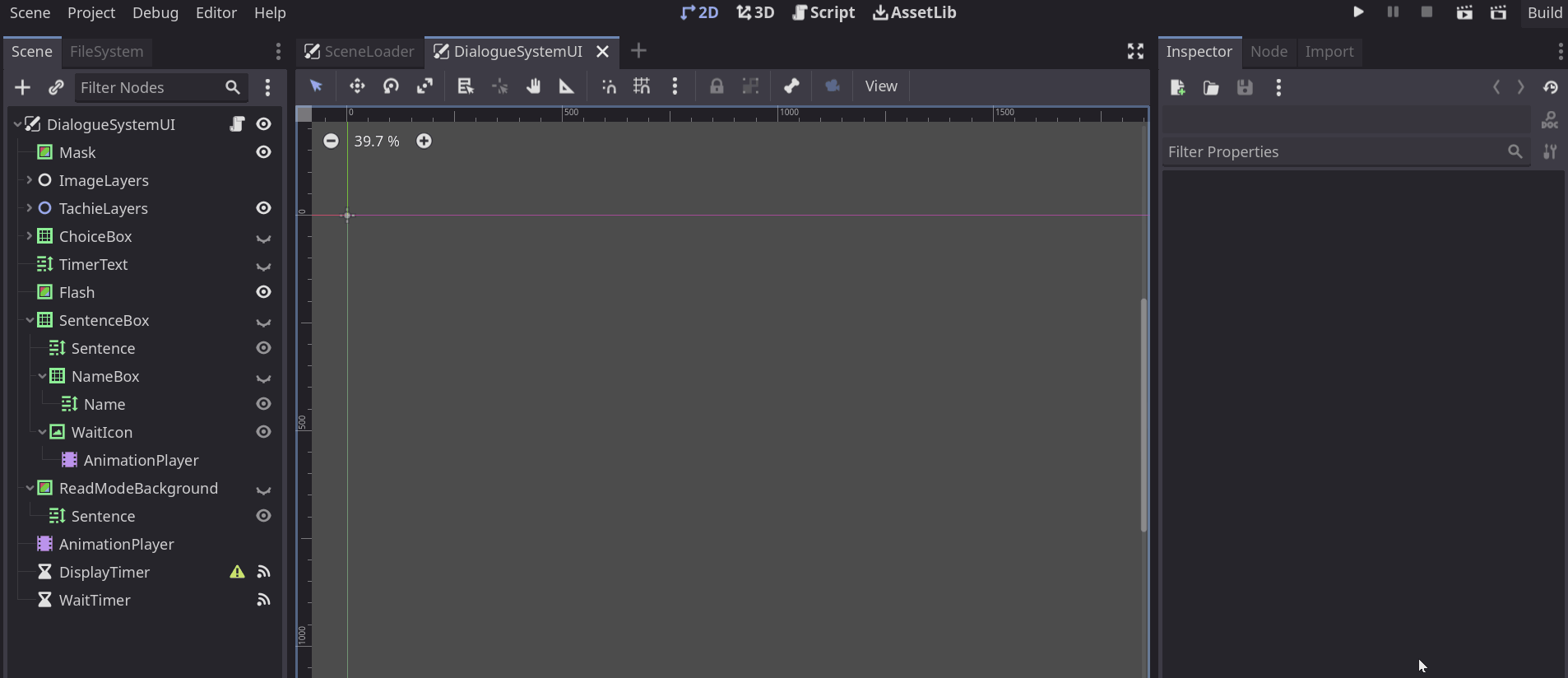Activate the Scale Mode tool
The width and height of the screenshot is (1568, 678).
[x=424, y=86]
